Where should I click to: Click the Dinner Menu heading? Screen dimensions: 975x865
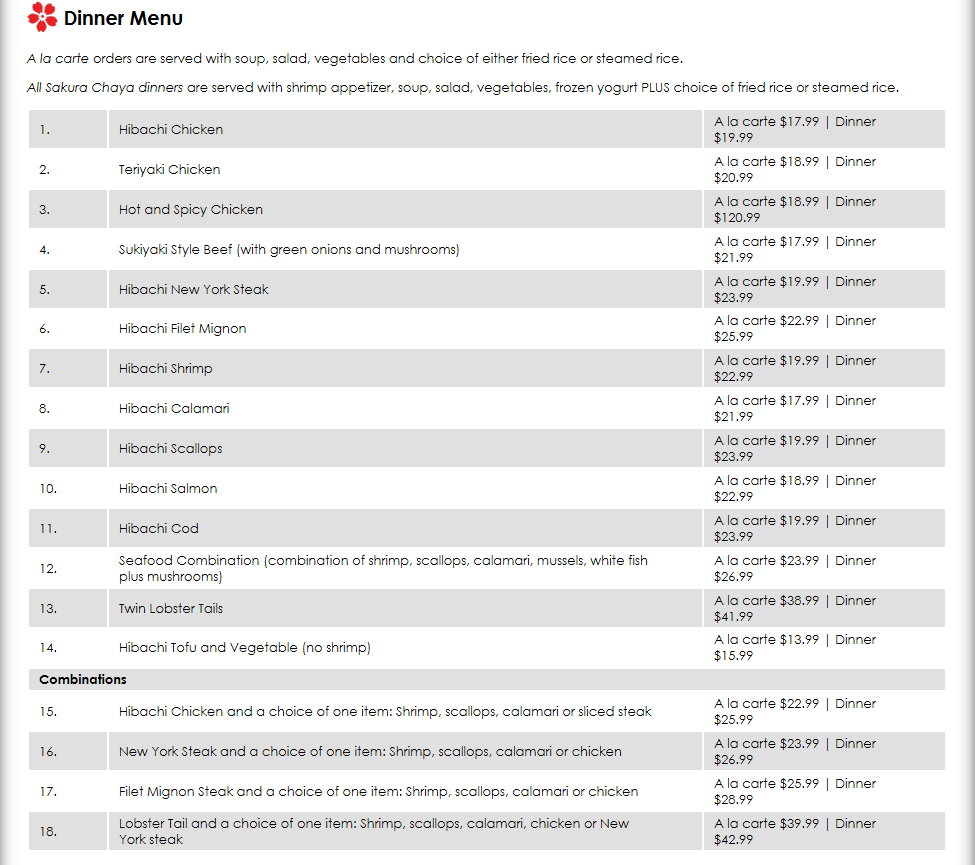tap(123, 18)
